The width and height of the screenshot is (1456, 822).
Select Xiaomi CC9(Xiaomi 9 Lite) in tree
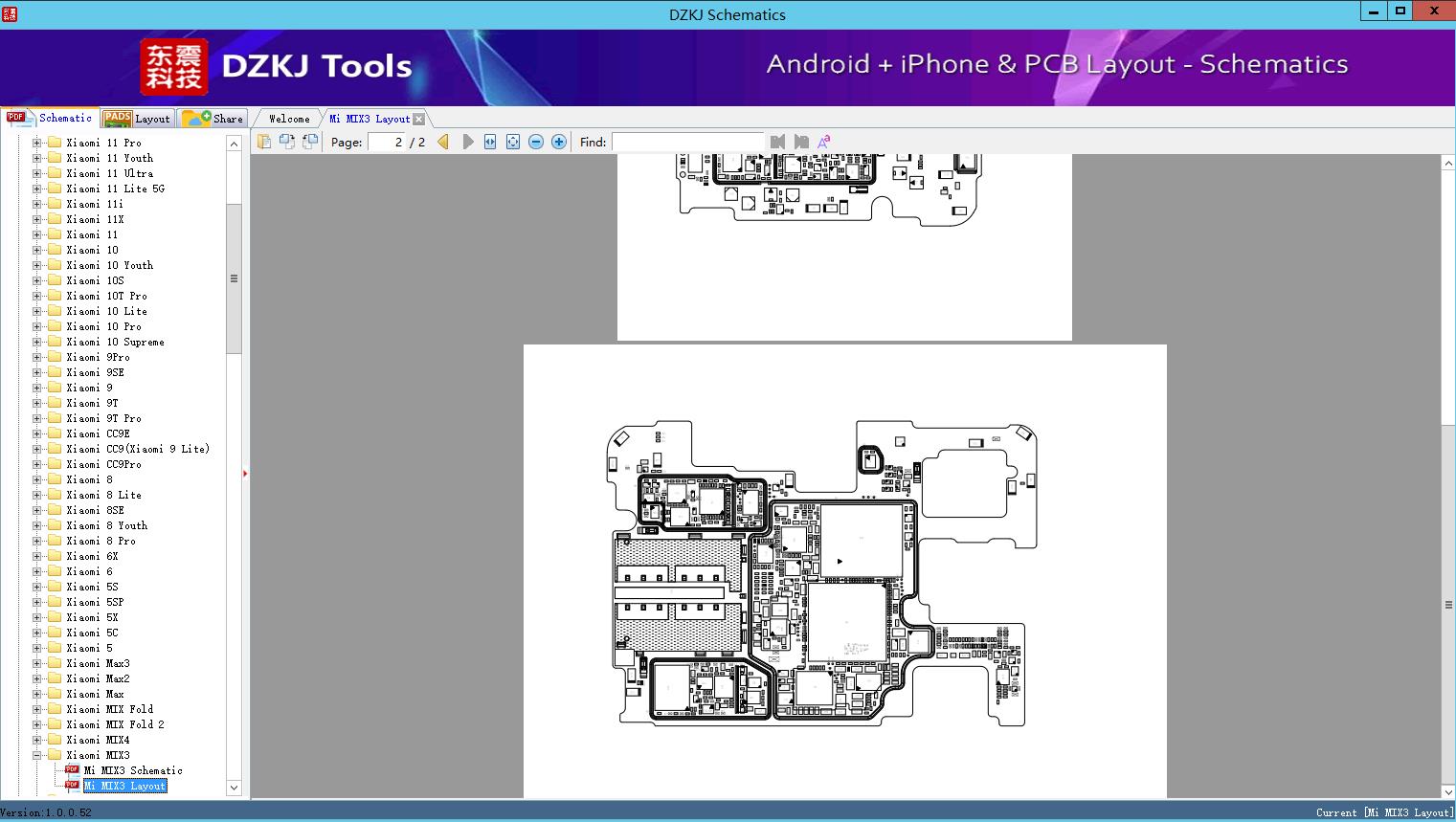[x=138, y=449]
